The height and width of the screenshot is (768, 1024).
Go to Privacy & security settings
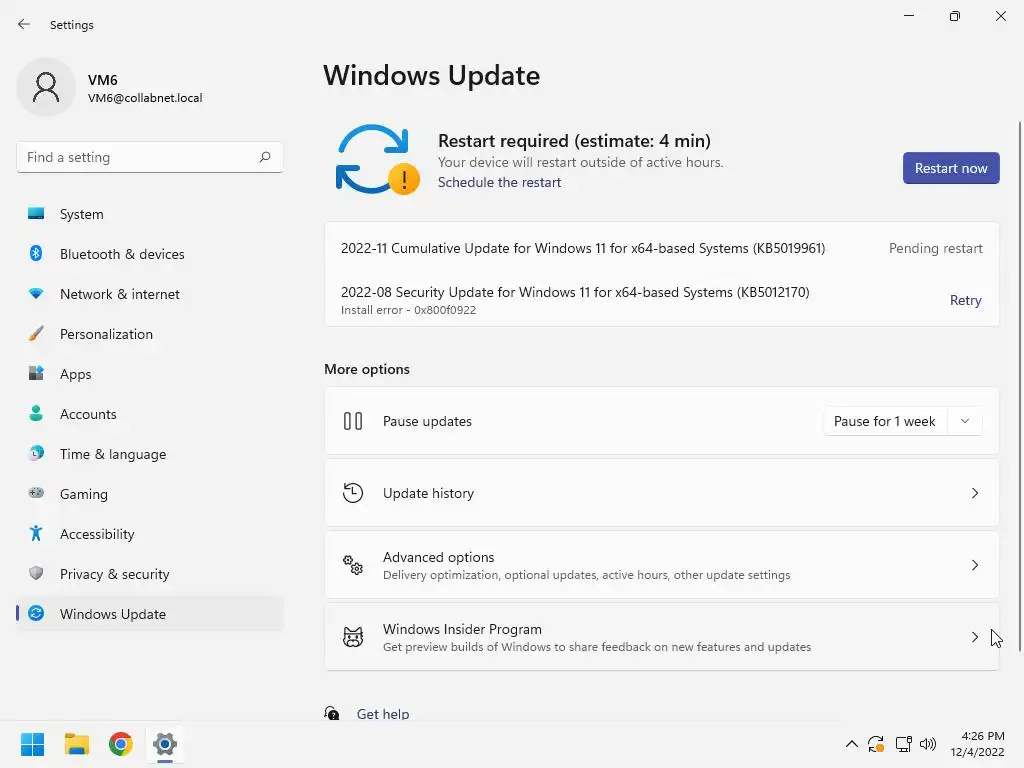(x=114, y=574)
